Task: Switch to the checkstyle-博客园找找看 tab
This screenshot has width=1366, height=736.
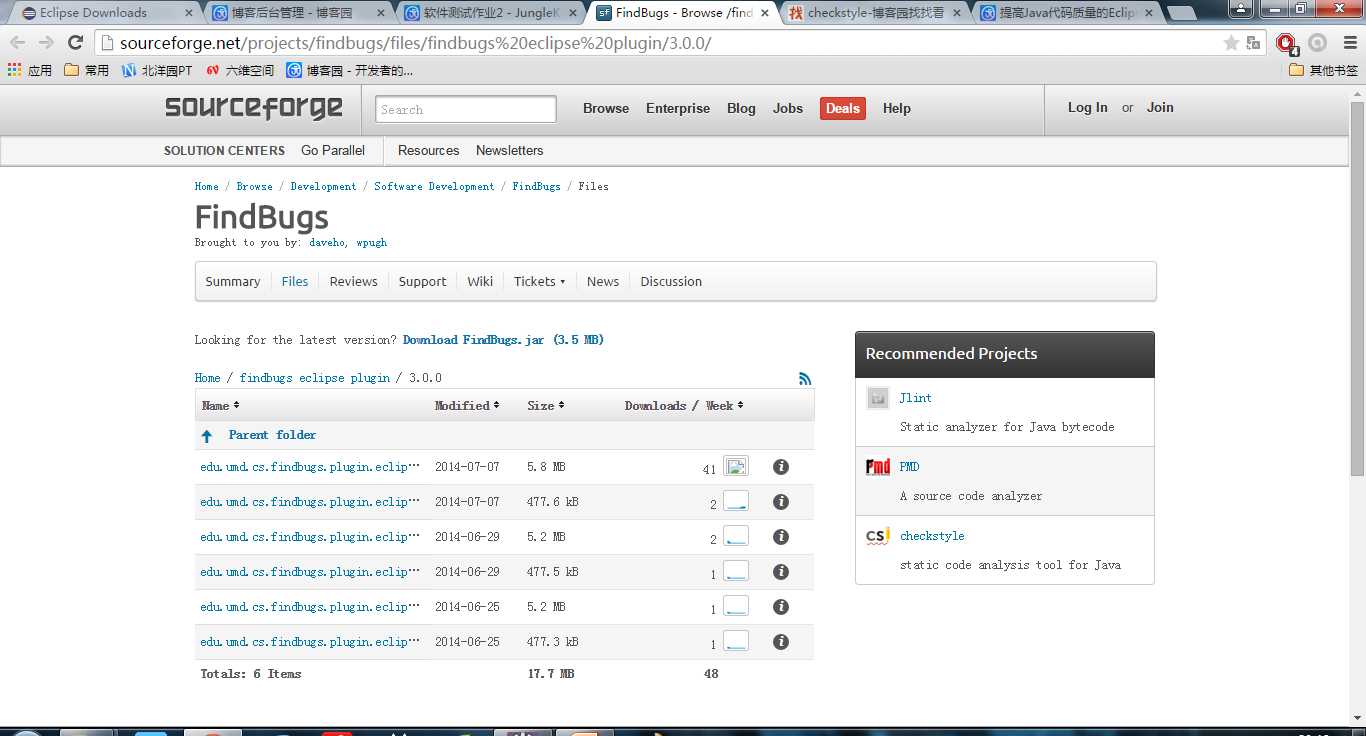Action: click(x=874, y=13)
